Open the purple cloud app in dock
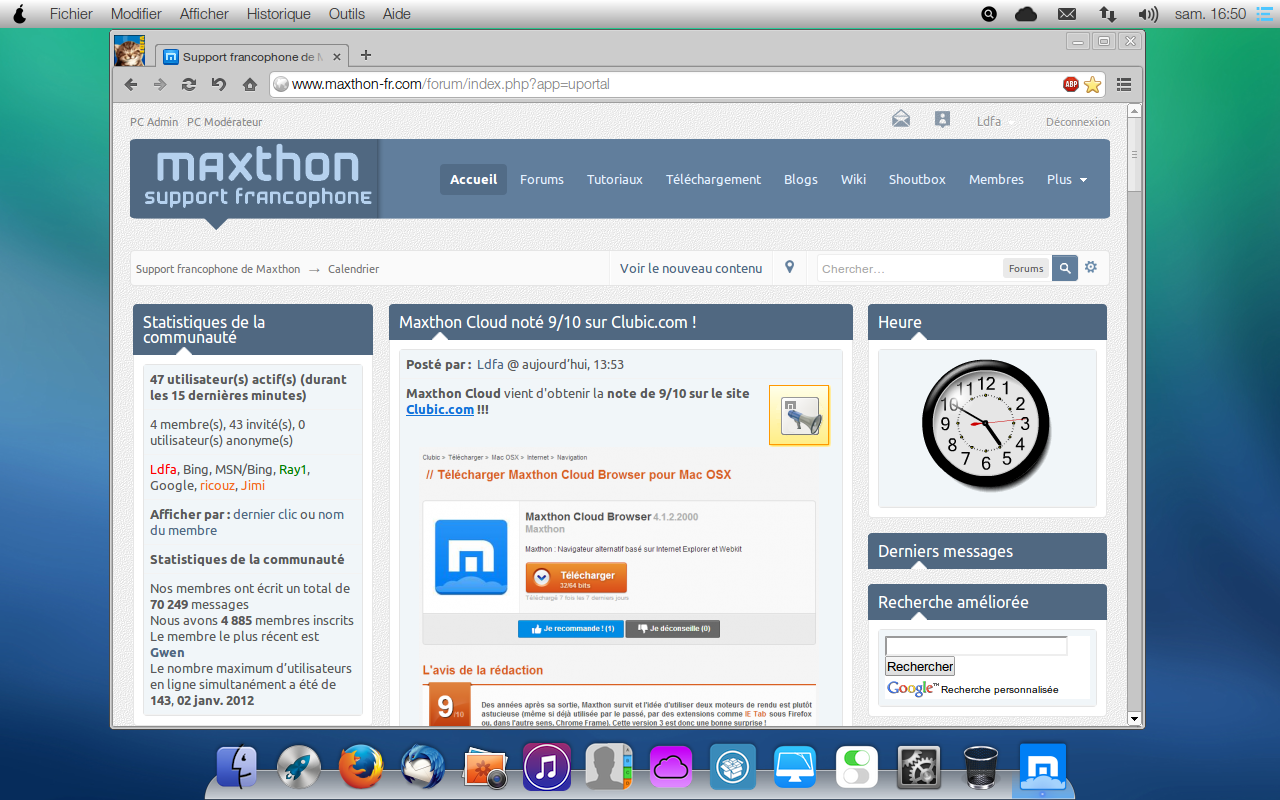The height and width of the screenshot is (800, 1280). (671, 768)
